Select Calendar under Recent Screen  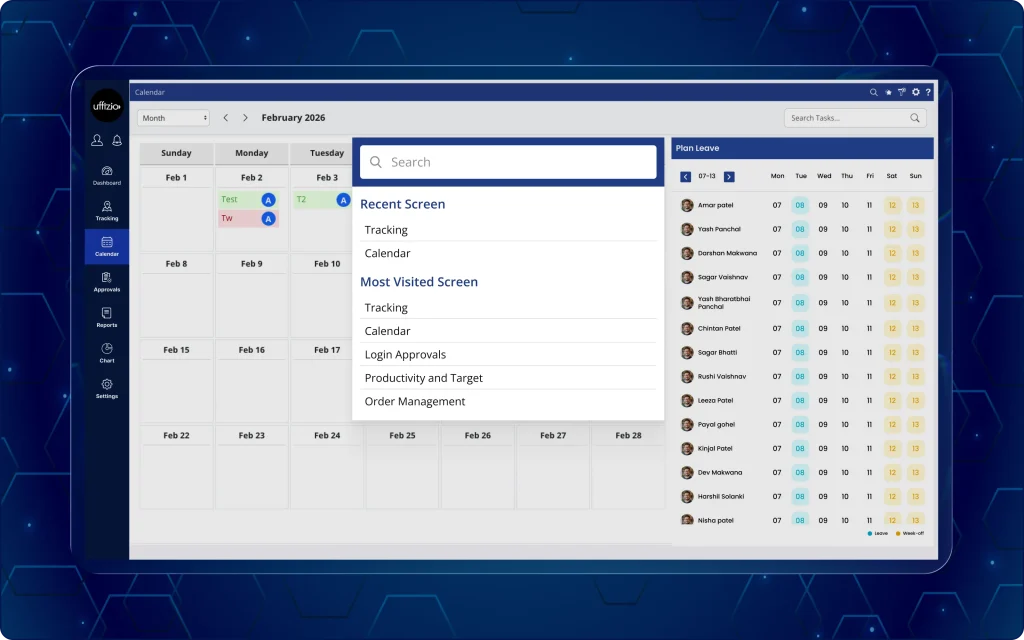[508, 253]
